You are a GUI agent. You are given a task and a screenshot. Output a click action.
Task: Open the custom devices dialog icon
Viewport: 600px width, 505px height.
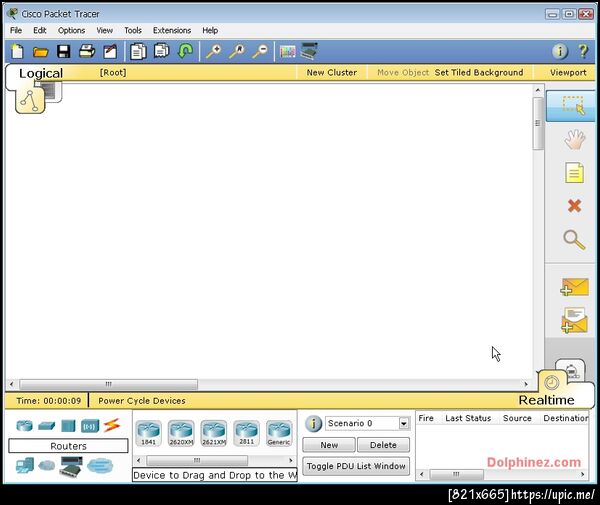(309, 51)
